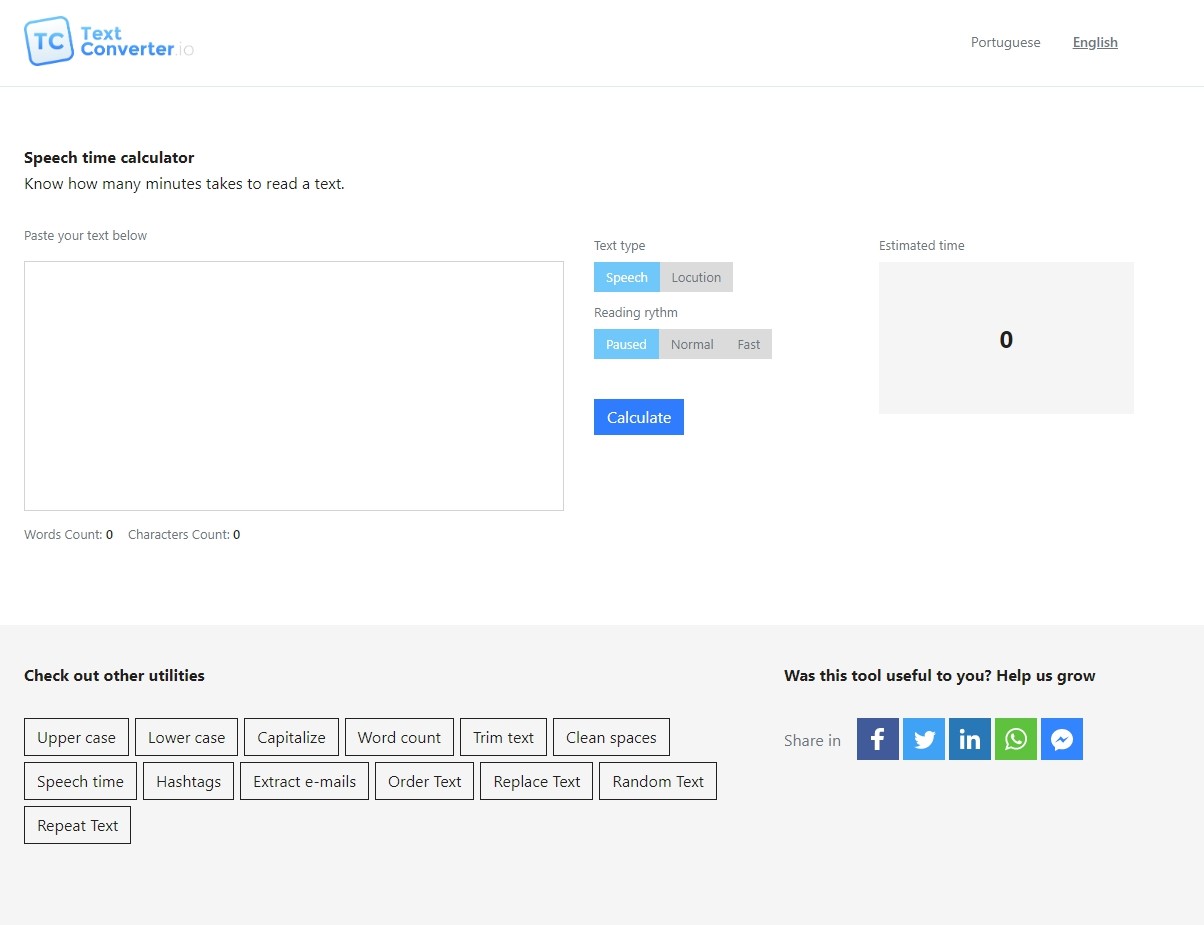Click the Text Converter logo
The image size is (1204, 925).
pyautogui.click(x=109, y=41)
